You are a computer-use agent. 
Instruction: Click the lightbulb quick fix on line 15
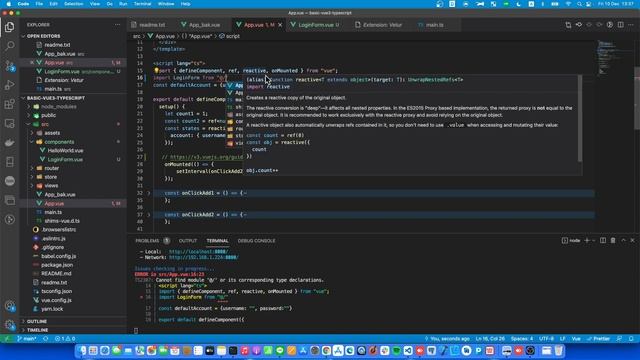[156, 71]
